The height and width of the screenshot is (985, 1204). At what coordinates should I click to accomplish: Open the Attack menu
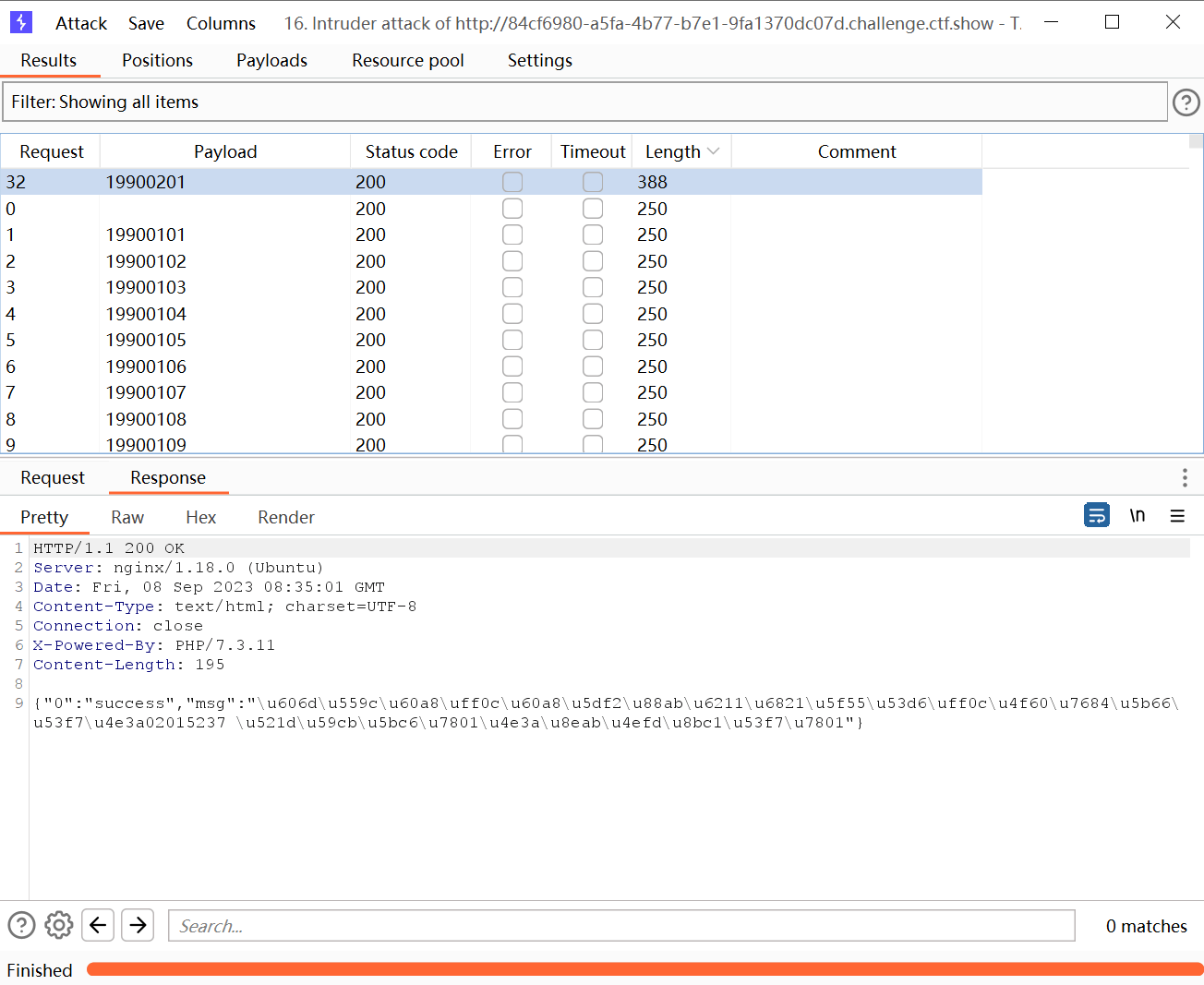tap(81, 23)
